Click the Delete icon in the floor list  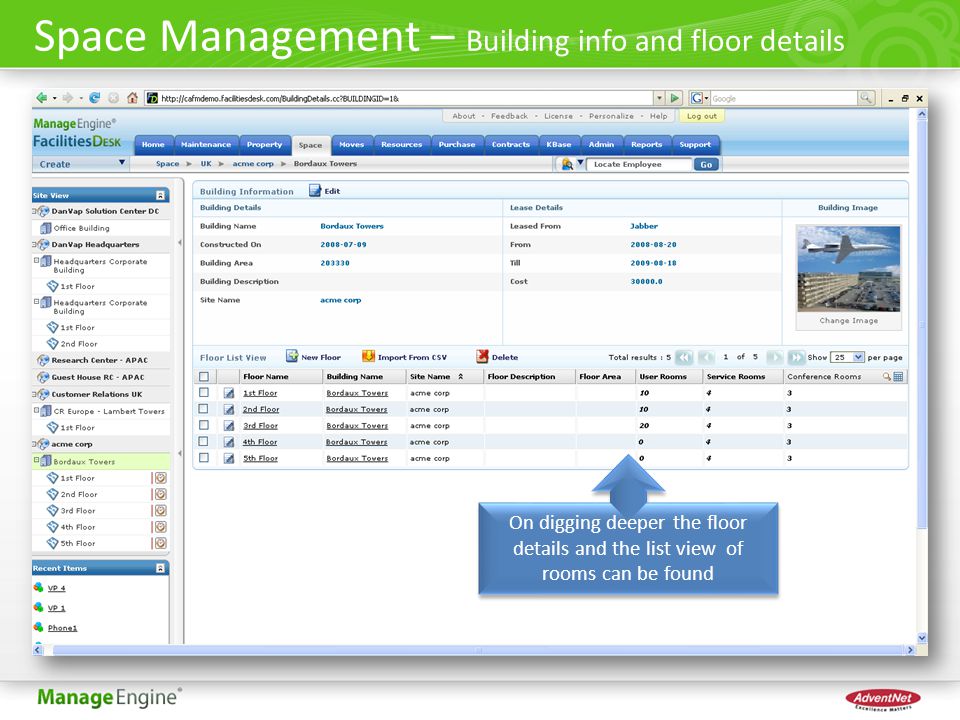coord(482,356)
